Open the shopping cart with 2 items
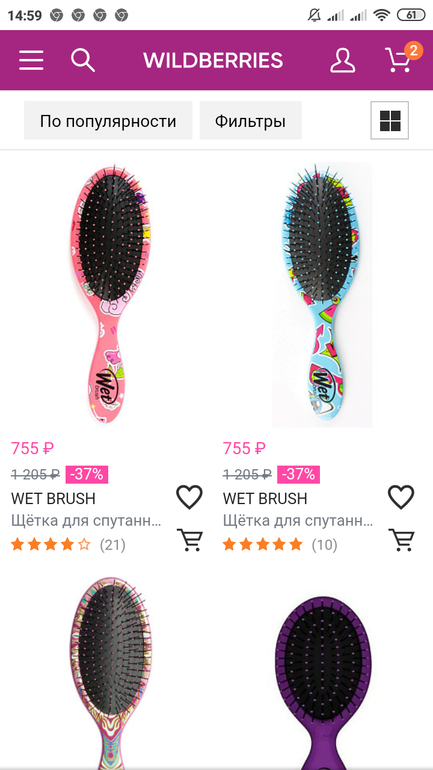 pos(402,58)
